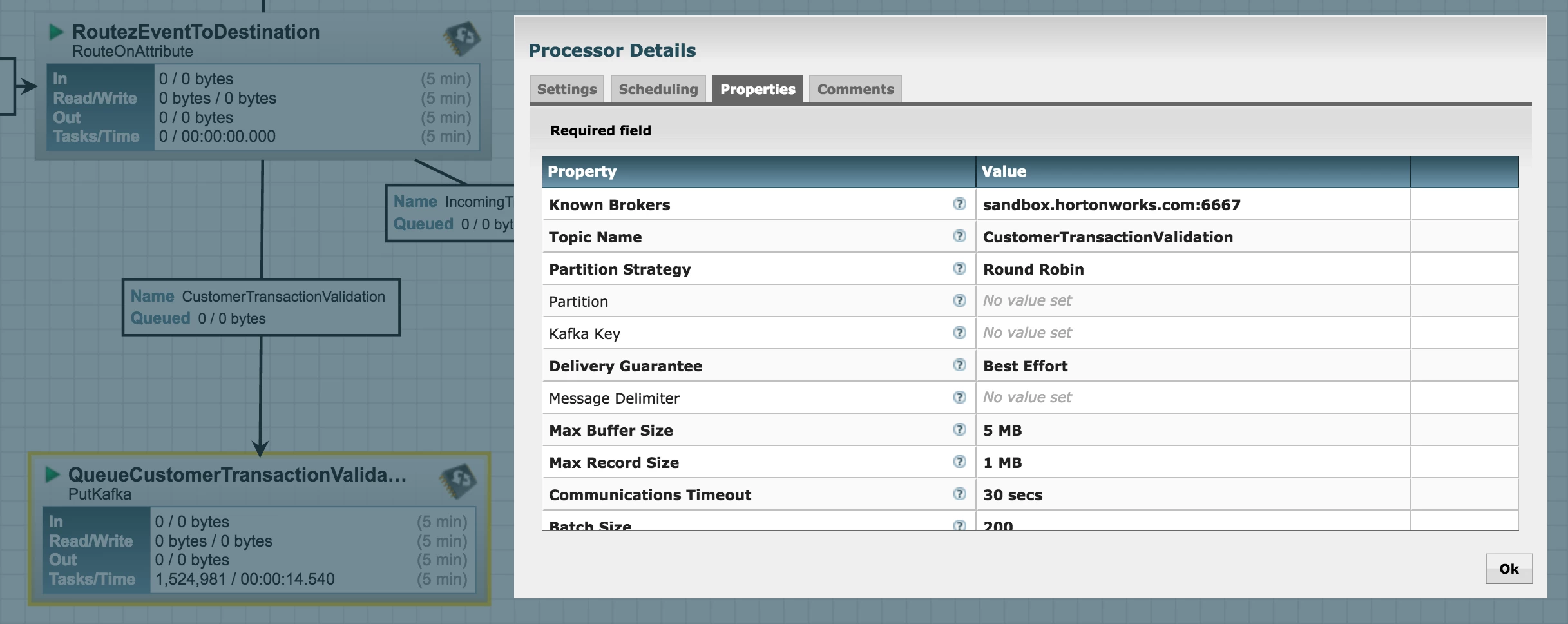Click No value set for Message Delimiter
The width and height of the screenshot is (1568, 624).
pyautogui.click(x=1027, y=397)
